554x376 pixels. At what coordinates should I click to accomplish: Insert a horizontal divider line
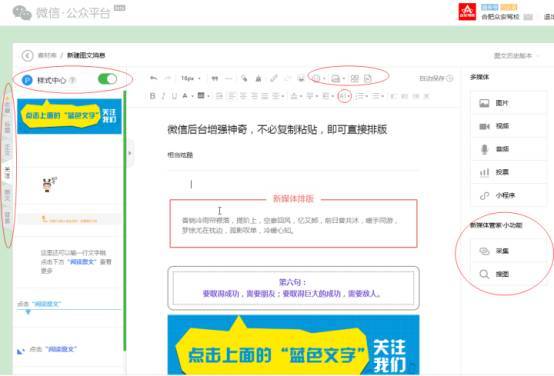click(229, 78)
